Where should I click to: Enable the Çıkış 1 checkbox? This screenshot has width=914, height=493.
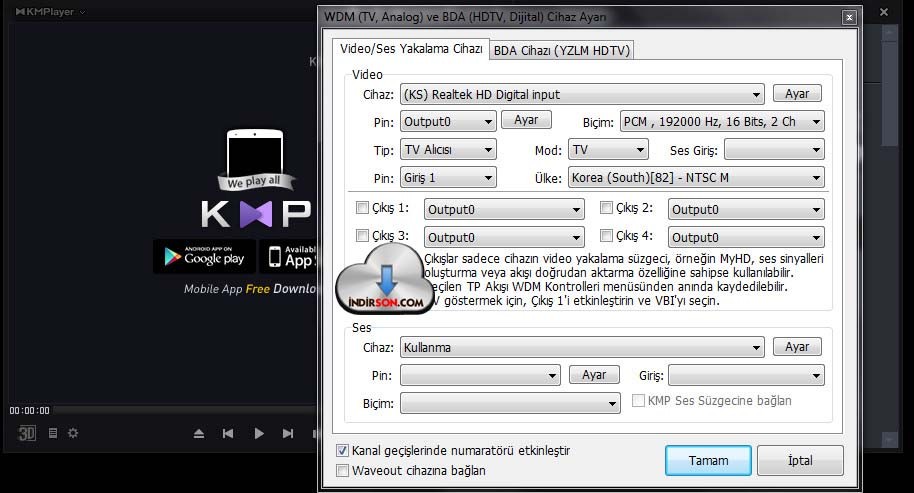[363, 207]
